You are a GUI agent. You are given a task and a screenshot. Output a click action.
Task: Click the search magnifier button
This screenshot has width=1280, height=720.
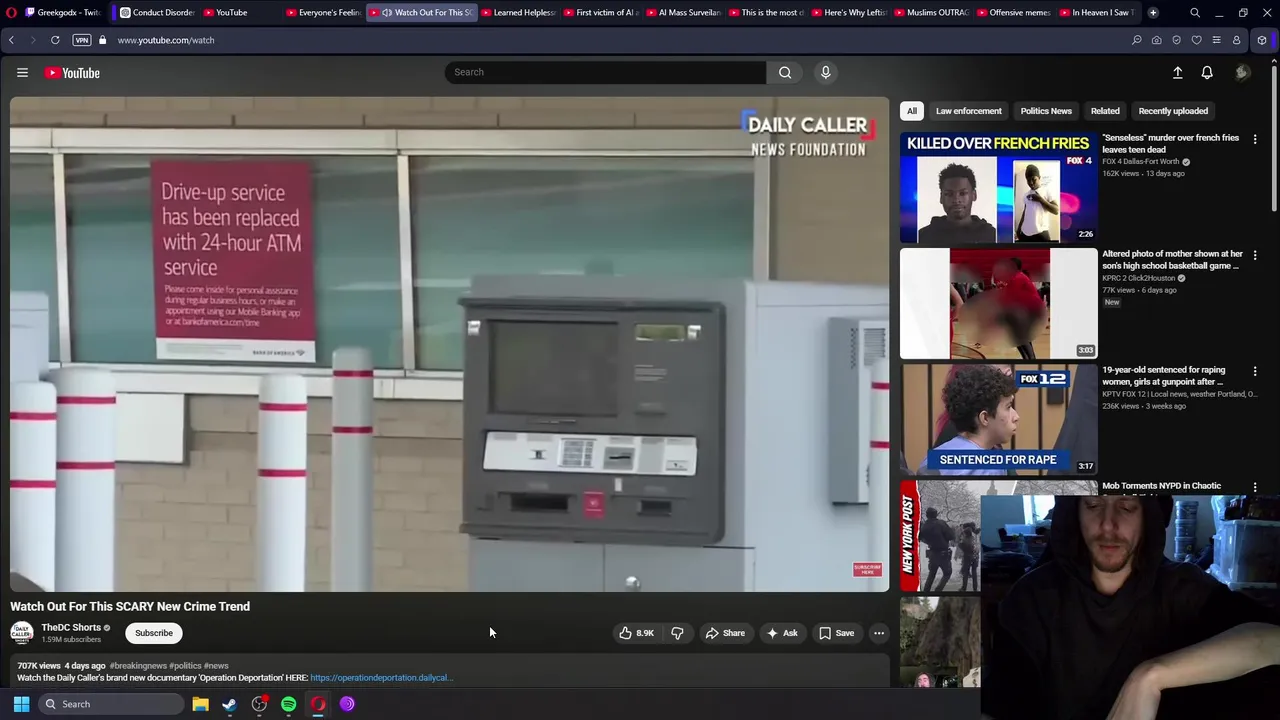tap(785, 72)
